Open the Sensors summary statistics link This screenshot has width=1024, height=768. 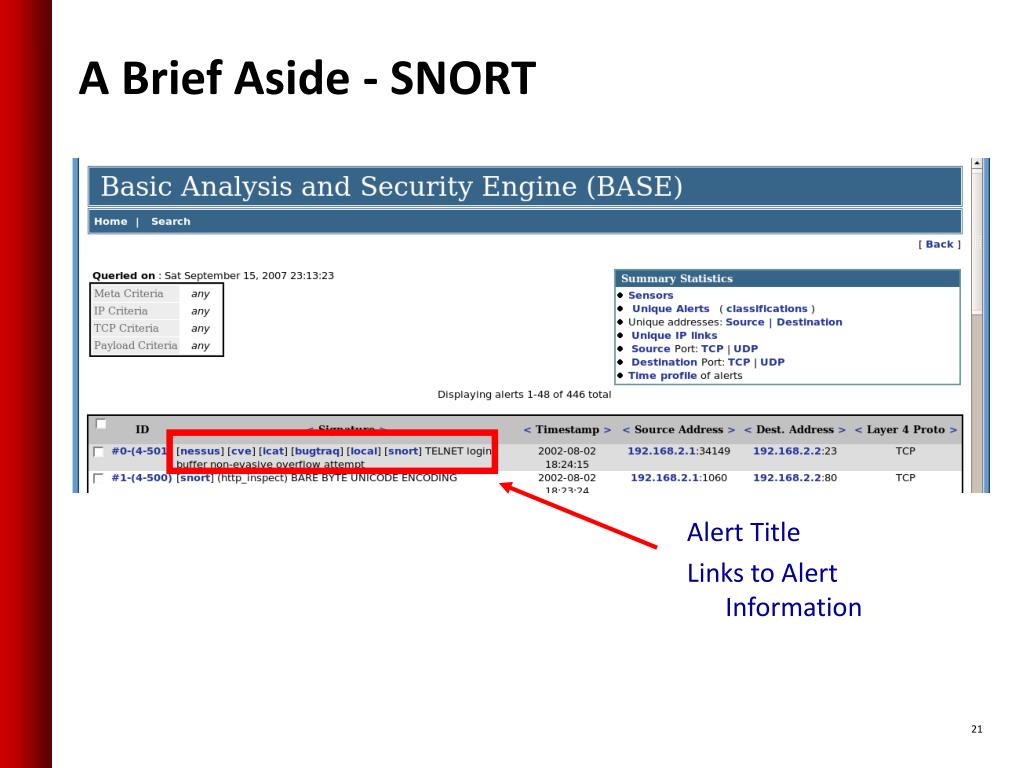point(650,295)
